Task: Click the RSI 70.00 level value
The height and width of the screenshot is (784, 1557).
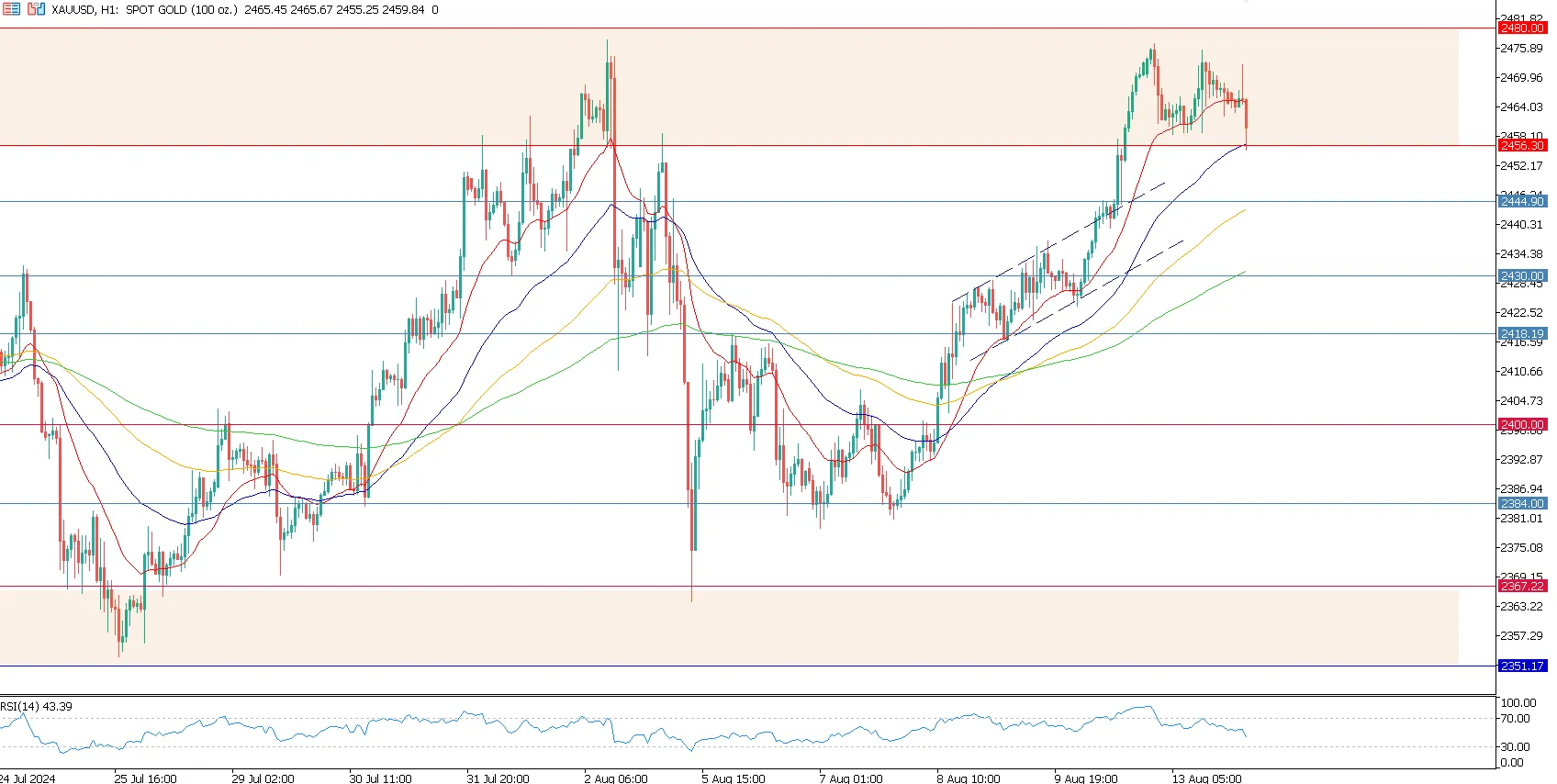Action: pos(1515,719)
